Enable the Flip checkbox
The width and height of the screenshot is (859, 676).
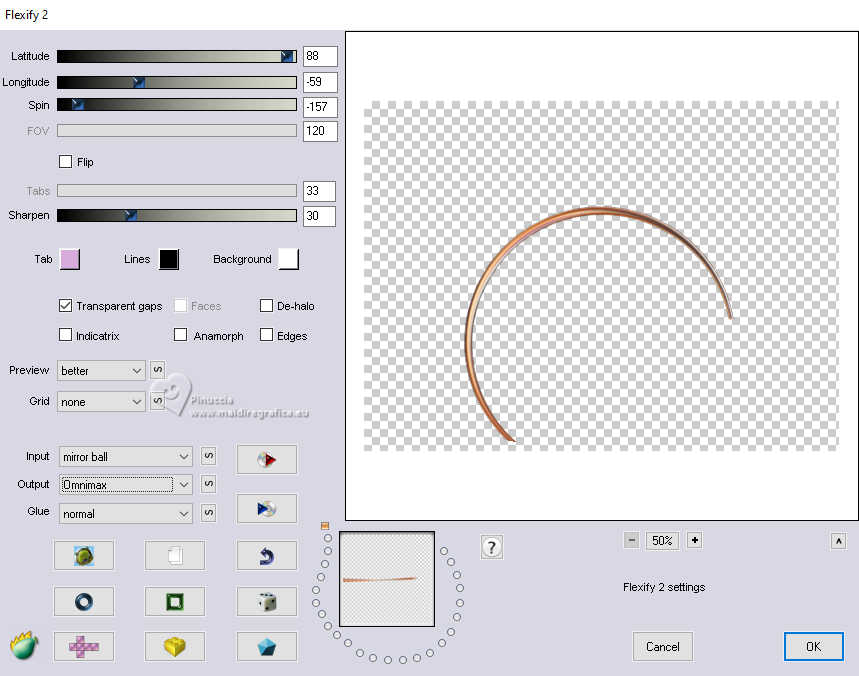point(65,162)
